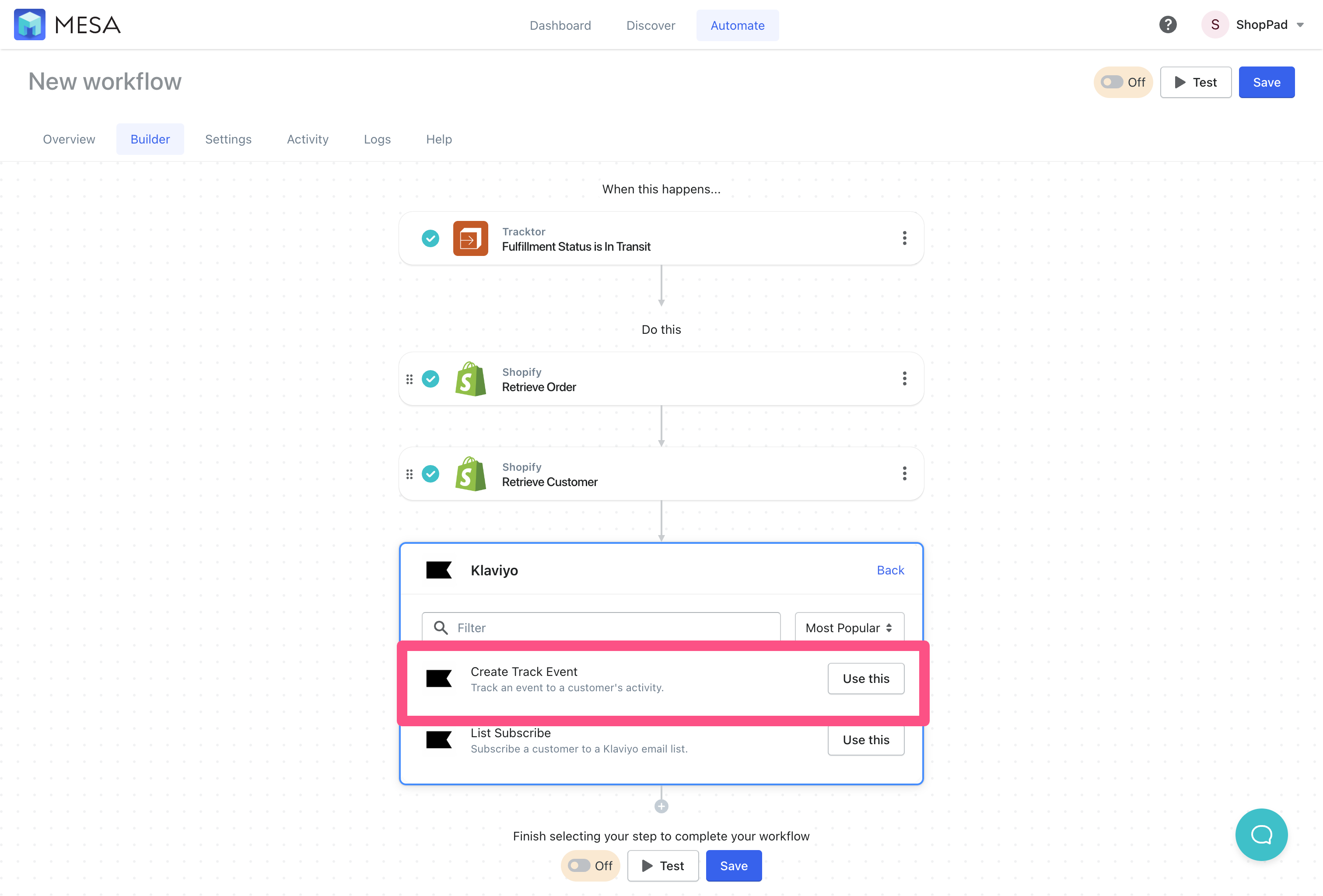Click the Tracktor app icon
The width and height of the screenshot is (1323, 896).
(470, 238)
